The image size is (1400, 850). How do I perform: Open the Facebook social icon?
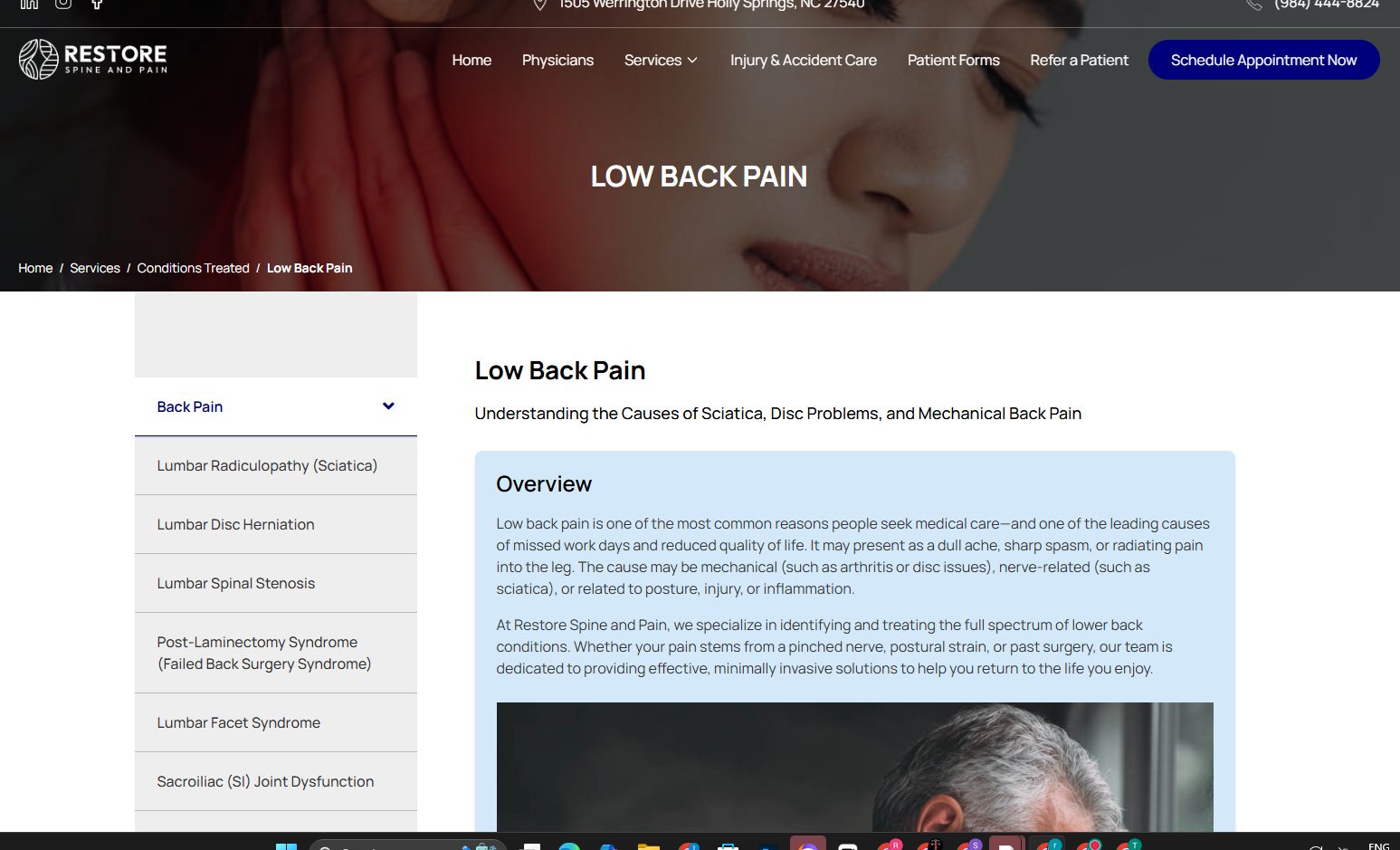(x=97, y=4)
